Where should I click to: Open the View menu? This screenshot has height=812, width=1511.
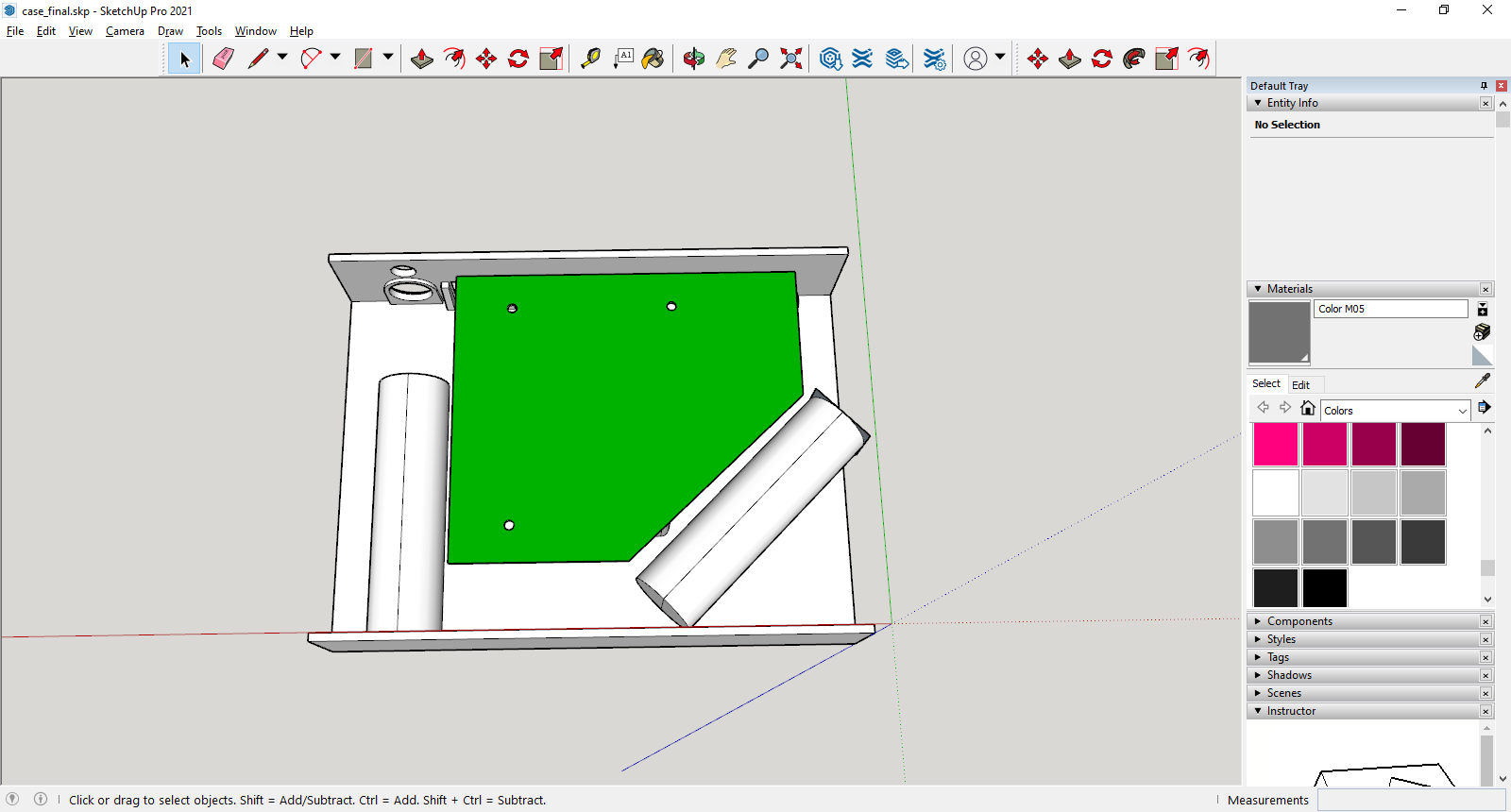[x=80, y=31]
